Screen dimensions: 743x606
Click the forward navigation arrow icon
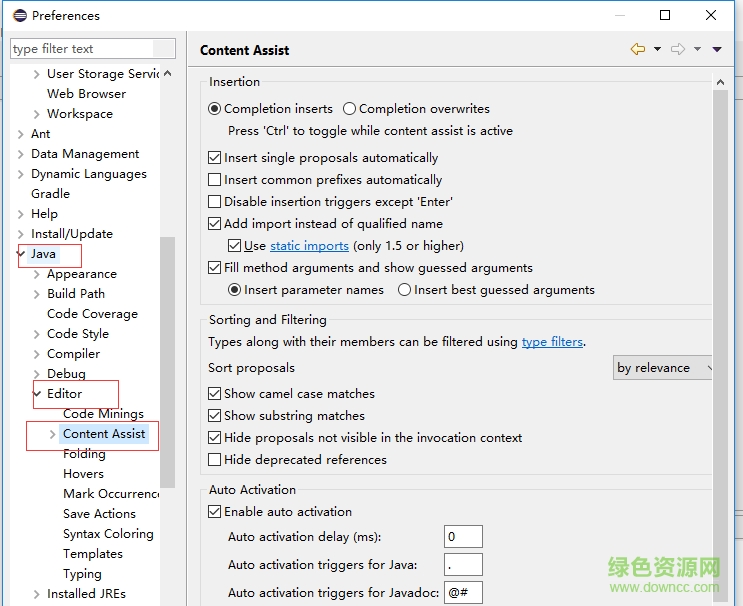click(678, 49)
